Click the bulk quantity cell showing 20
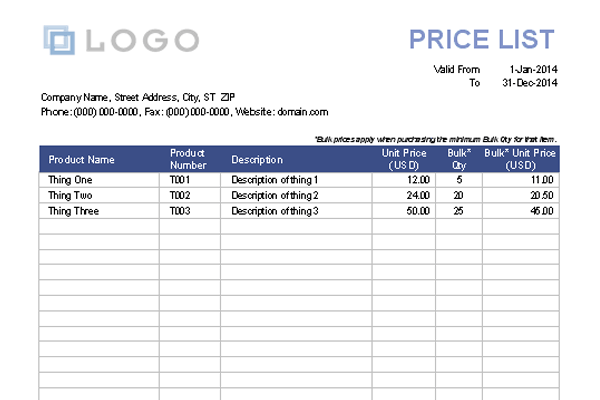The width and height of the screenshot is (600, 400). [x=458, y=195]
